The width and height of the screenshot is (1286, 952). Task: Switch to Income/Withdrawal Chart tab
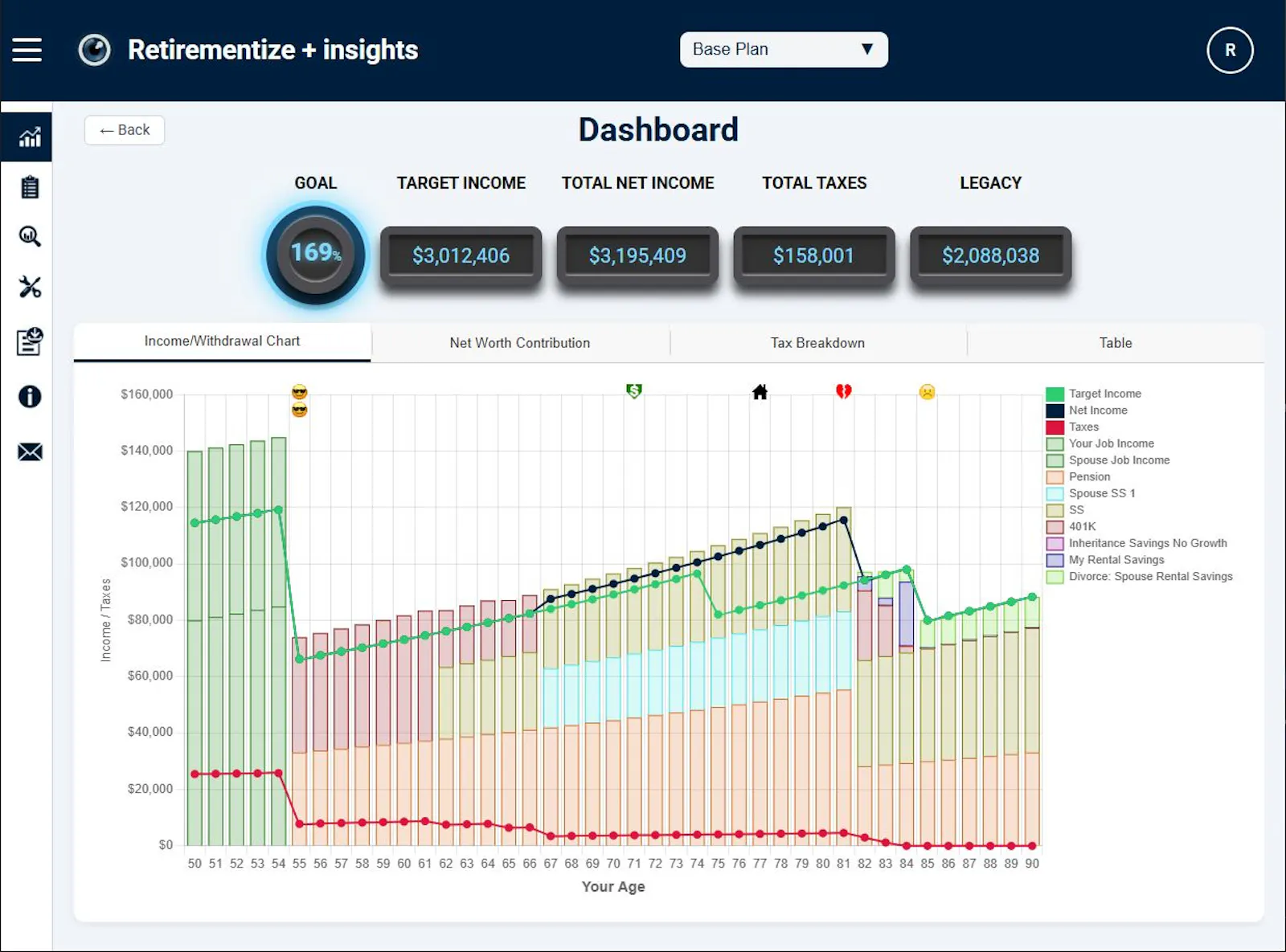(x=222, y=341)
